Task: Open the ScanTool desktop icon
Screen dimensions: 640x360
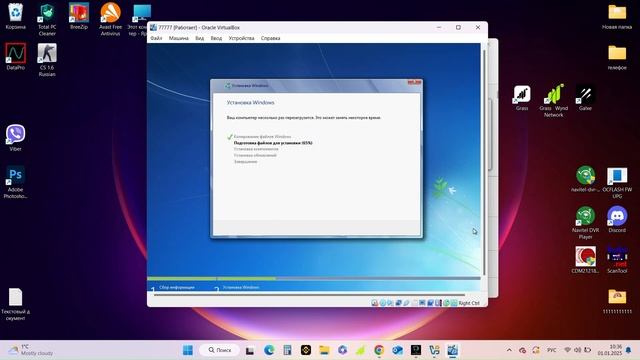Action: tap(617, 260)
